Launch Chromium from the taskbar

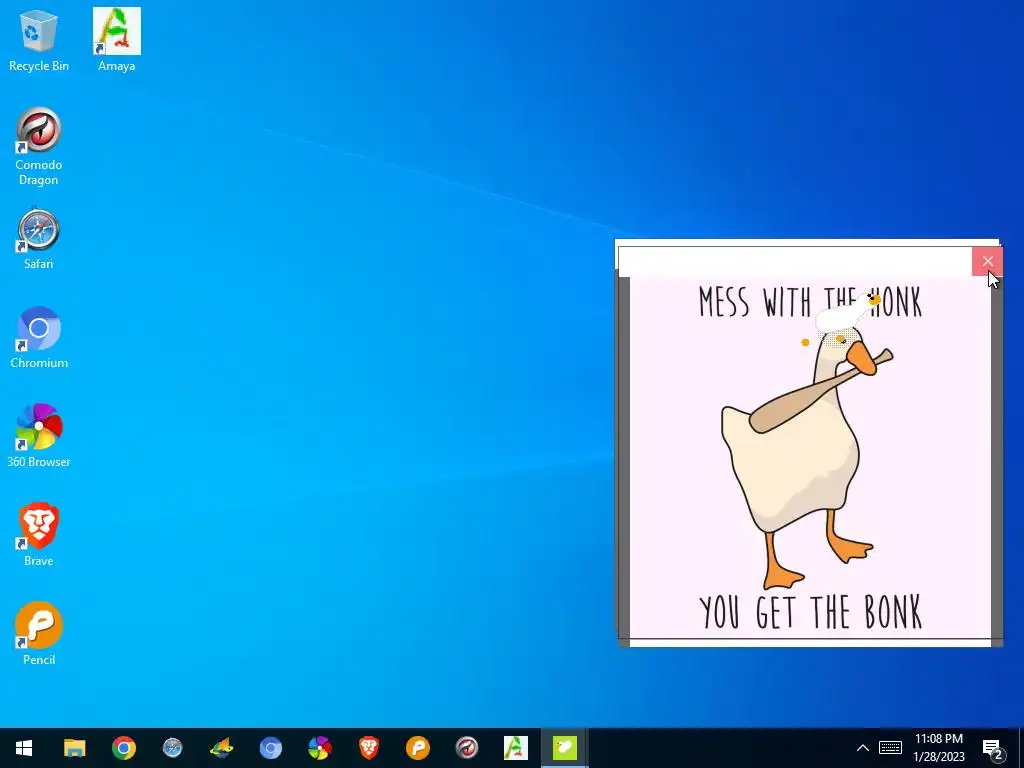(270, 748)
